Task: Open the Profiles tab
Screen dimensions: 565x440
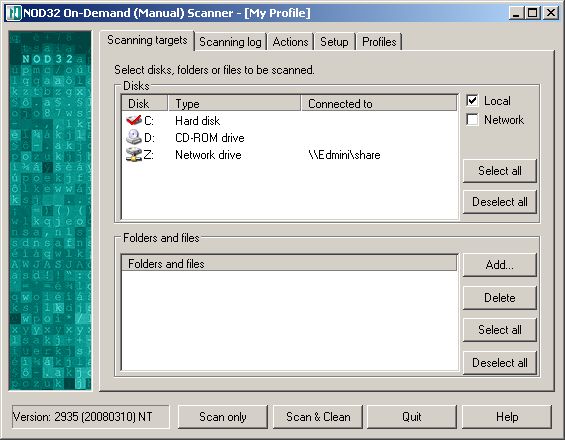Action: (x=379, y=42)
